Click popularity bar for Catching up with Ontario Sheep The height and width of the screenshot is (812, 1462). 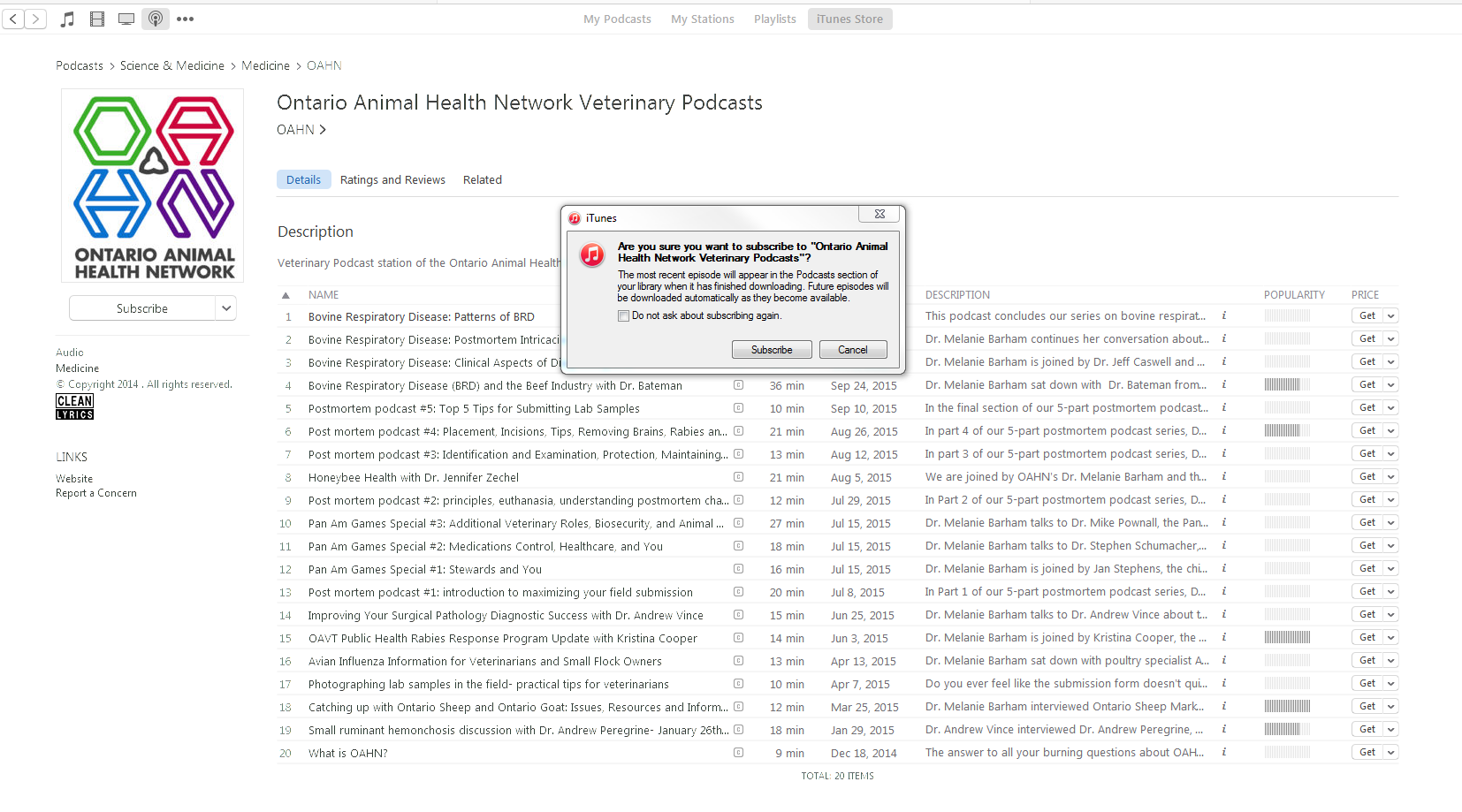coord(1287,706)
